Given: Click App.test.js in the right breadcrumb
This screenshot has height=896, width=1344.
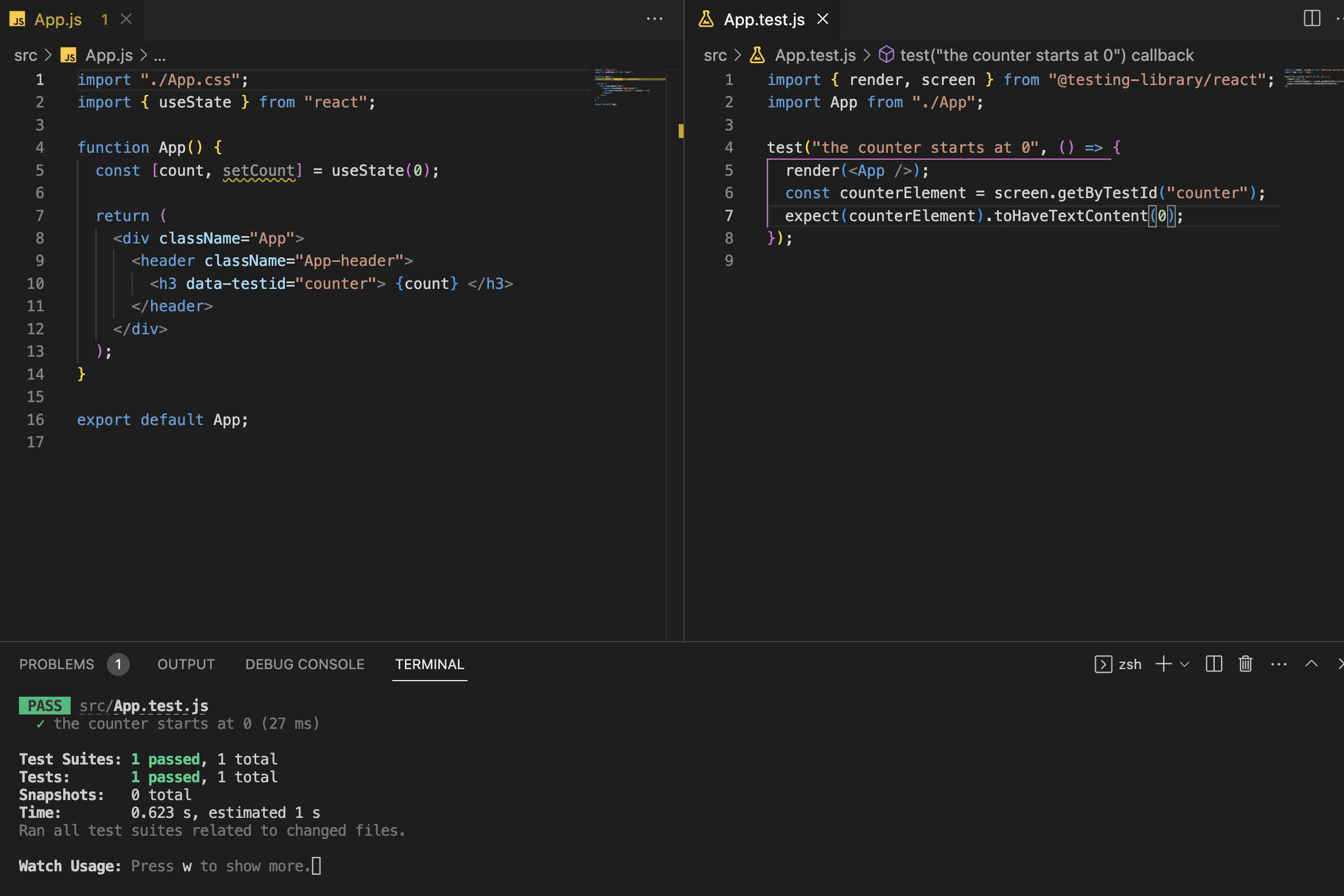Looking at the screenshot, I should click(815, 55).
